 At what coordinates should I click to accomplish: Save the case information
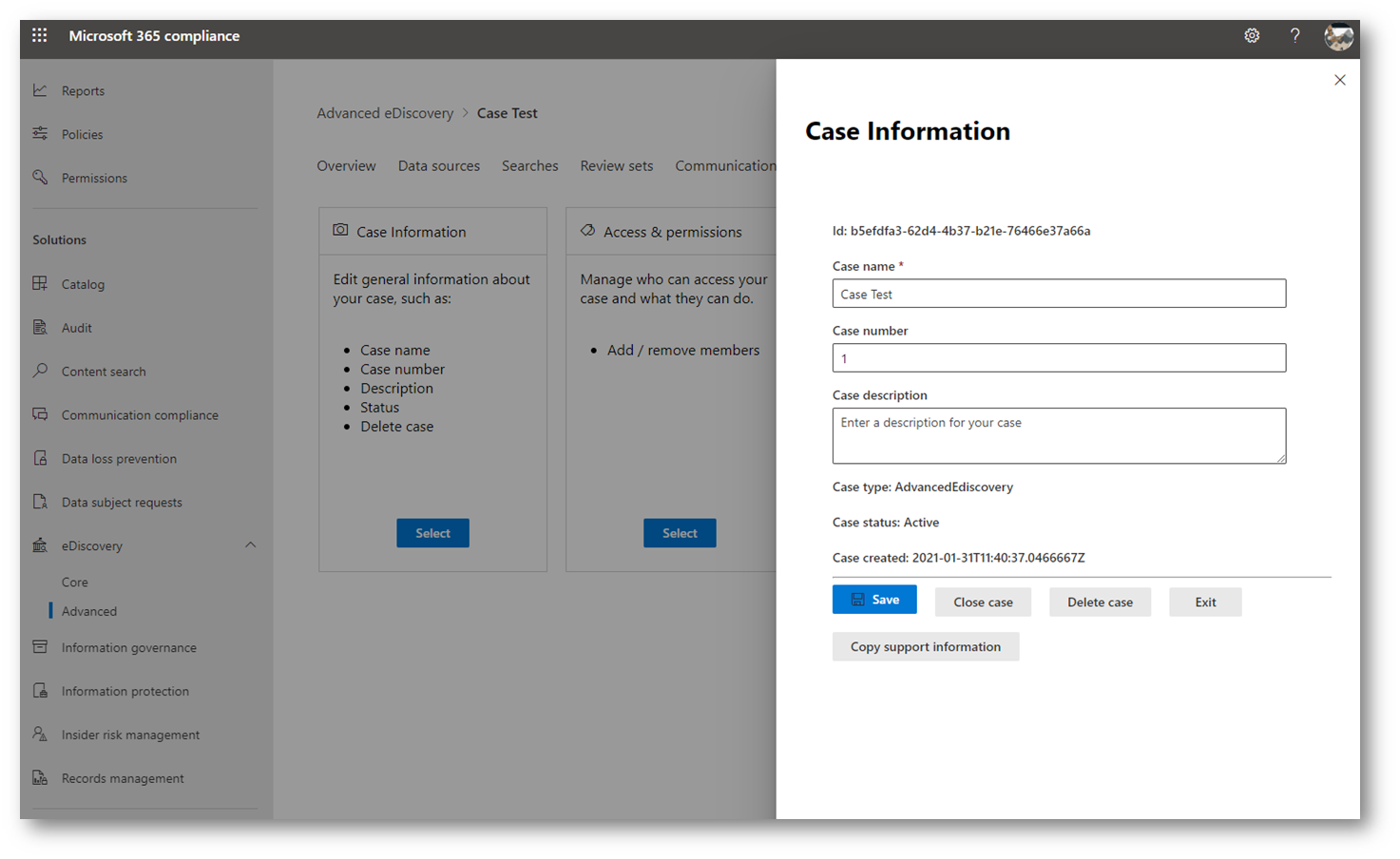click(x=874, y=600)
